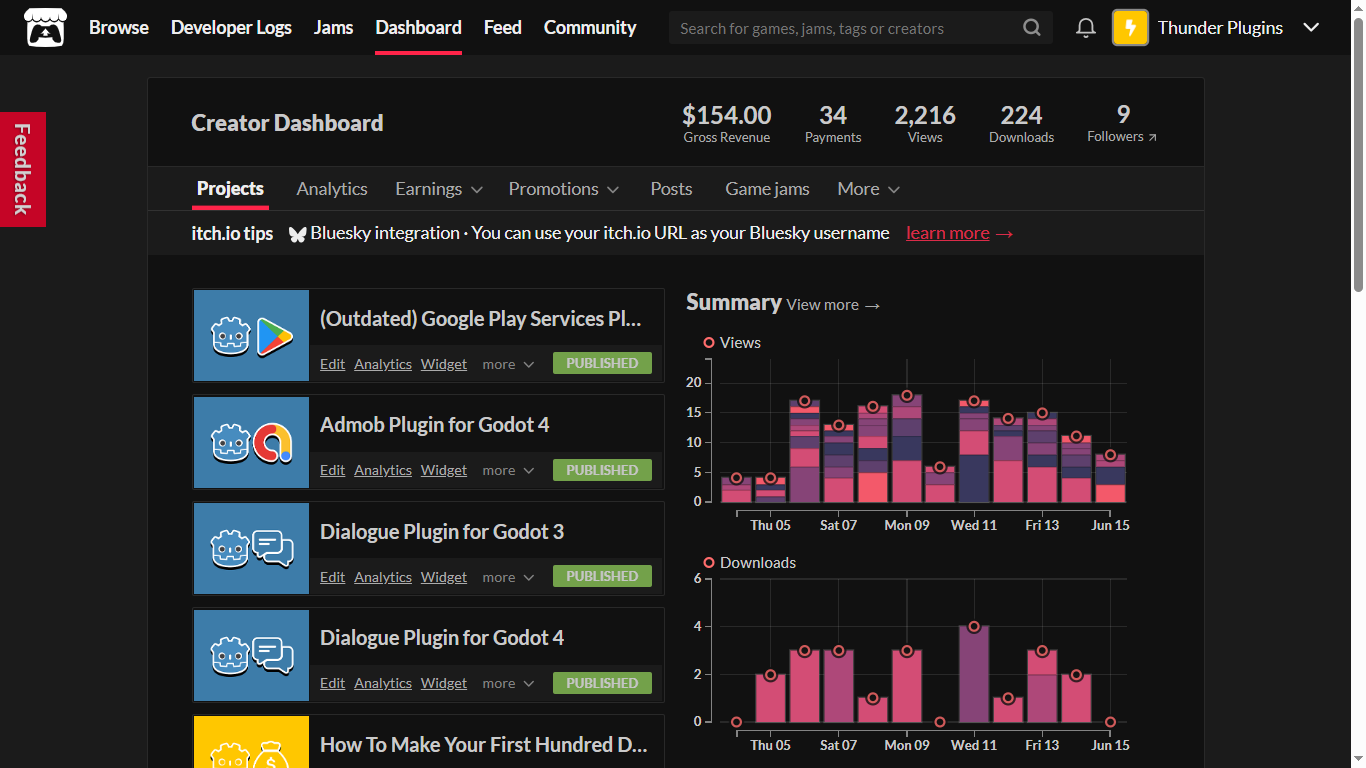
Task: Open the Dialogue Plugin for Godot 3 thumbnail
Action: click(x=251, y=549)
